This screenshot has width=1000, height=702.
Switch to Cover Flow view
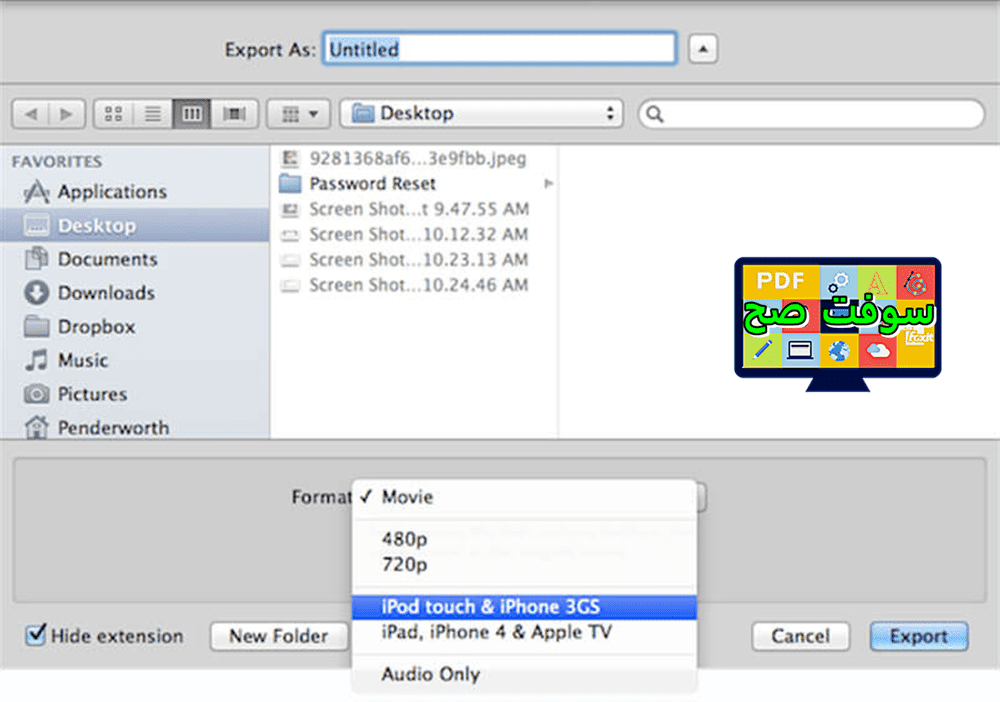pos(233,113)
